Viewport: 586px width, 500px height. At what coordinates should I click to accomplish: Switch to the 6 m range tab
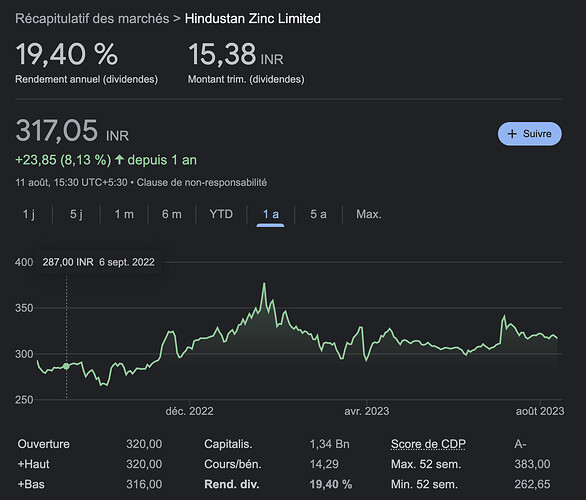tap(172, 214)
